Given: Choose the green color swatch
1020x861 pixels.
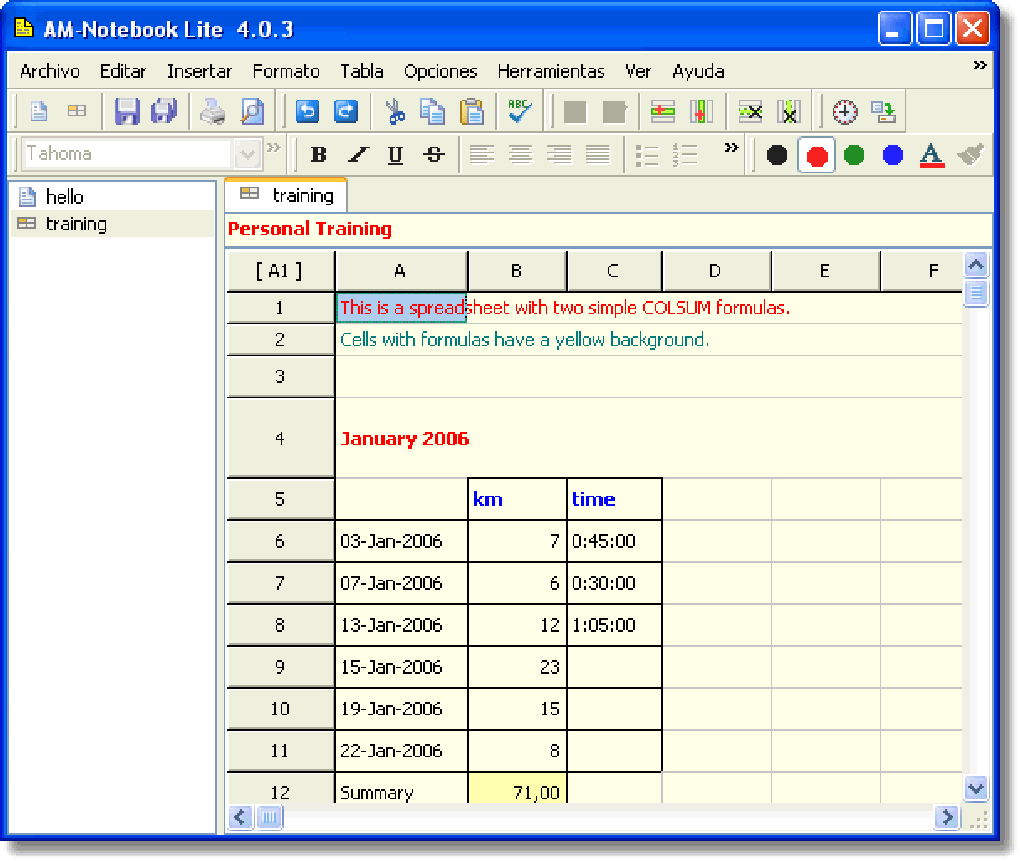Looking at the screenshot, I should (854, 155).
